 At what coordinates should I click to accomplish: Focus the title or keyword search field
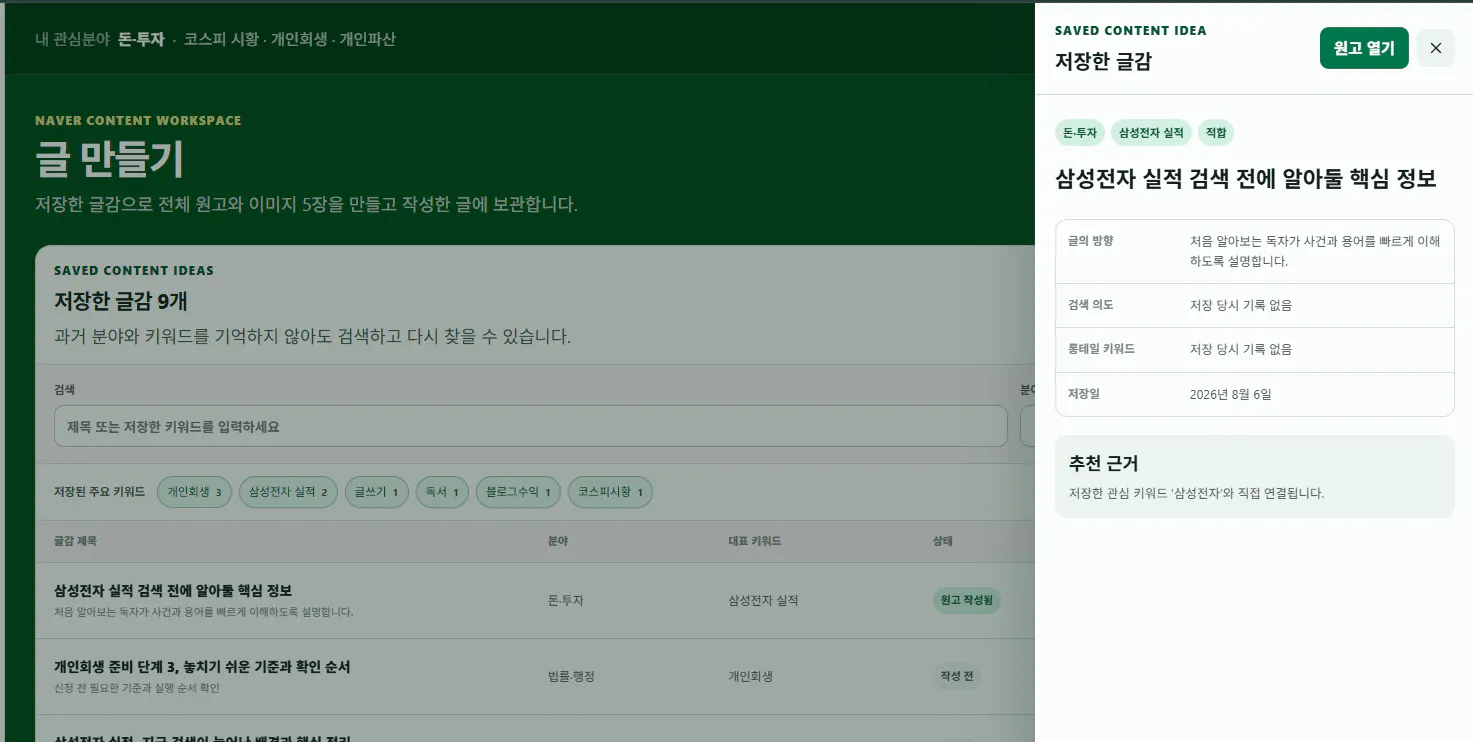(x=530, y=426)
